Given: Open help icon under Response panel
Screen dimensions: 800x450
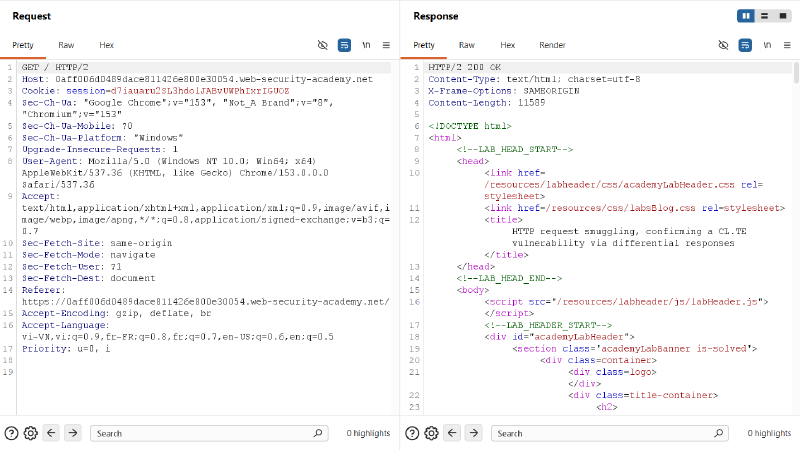Looking at the screenshot, I should pos(412,433).
